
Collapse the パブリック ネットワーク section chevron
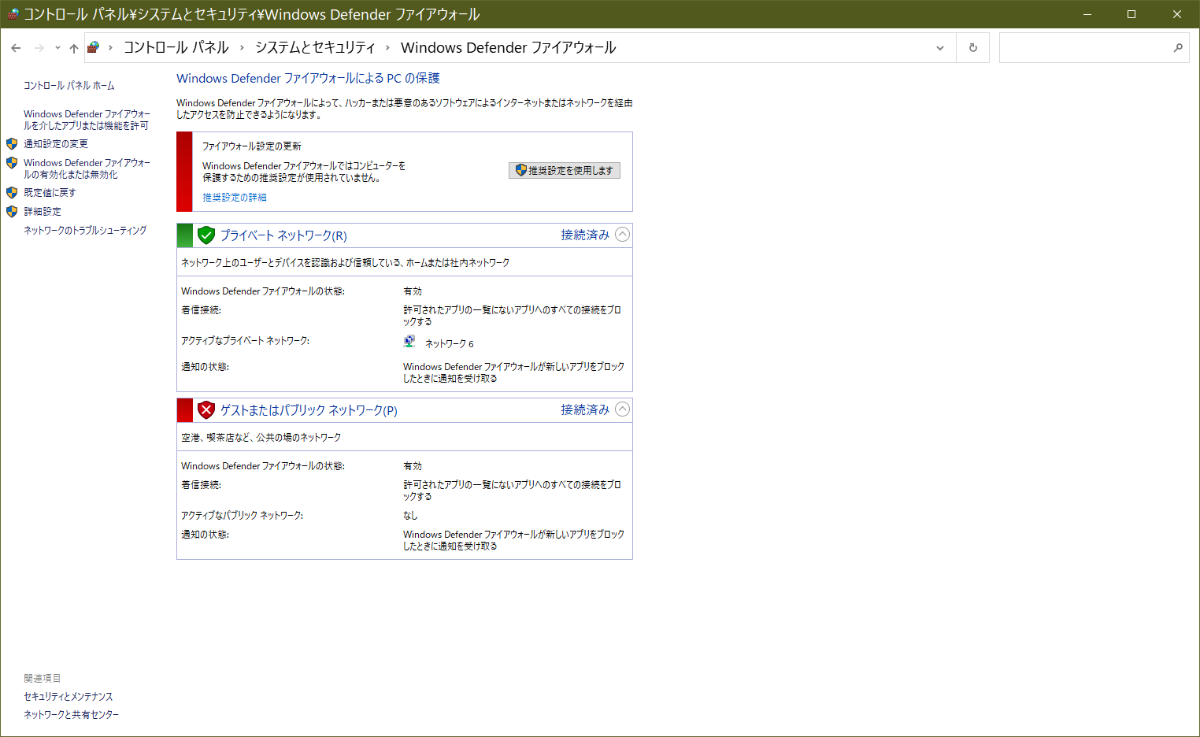tap(623, 409)
